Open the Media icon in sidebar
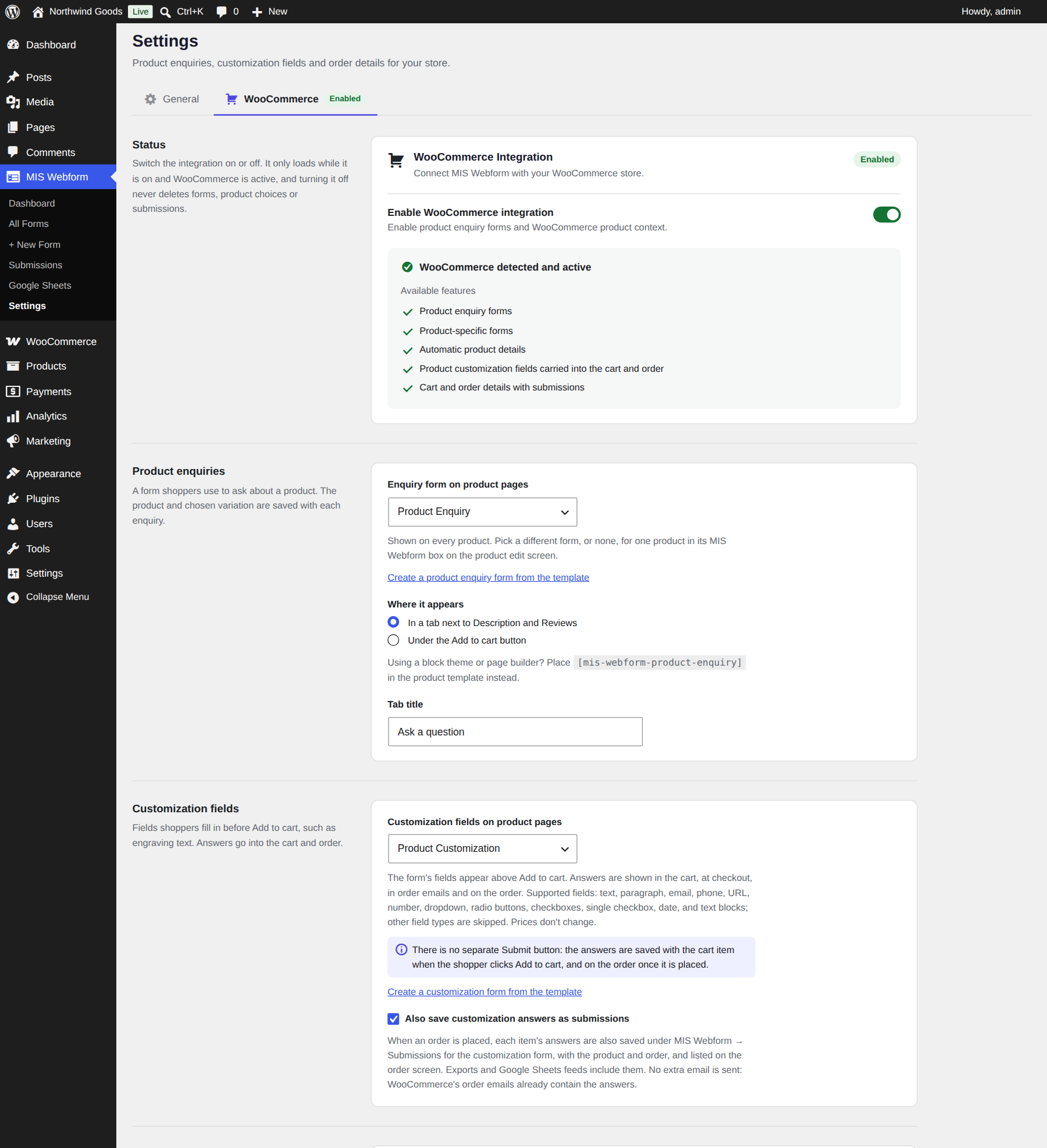The image size is (1047, 1148). coord(13,102)
